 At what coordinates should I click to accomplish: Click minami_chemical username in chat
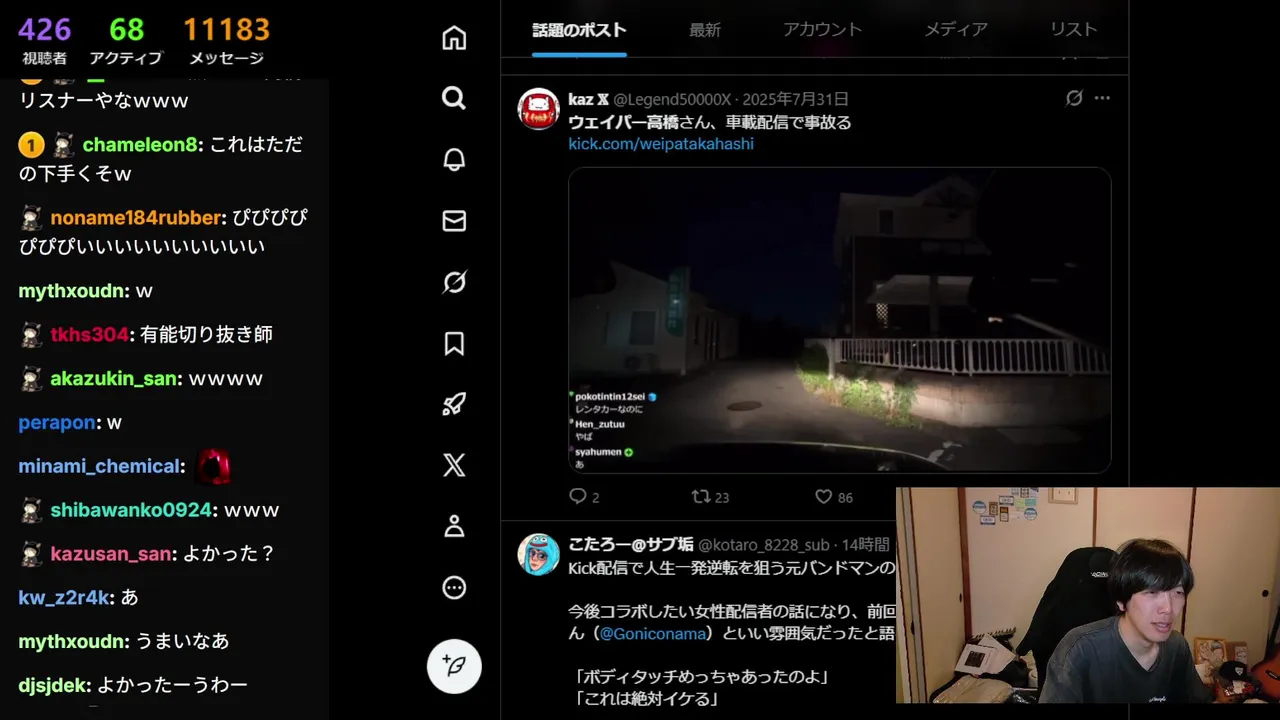point(99,467)
